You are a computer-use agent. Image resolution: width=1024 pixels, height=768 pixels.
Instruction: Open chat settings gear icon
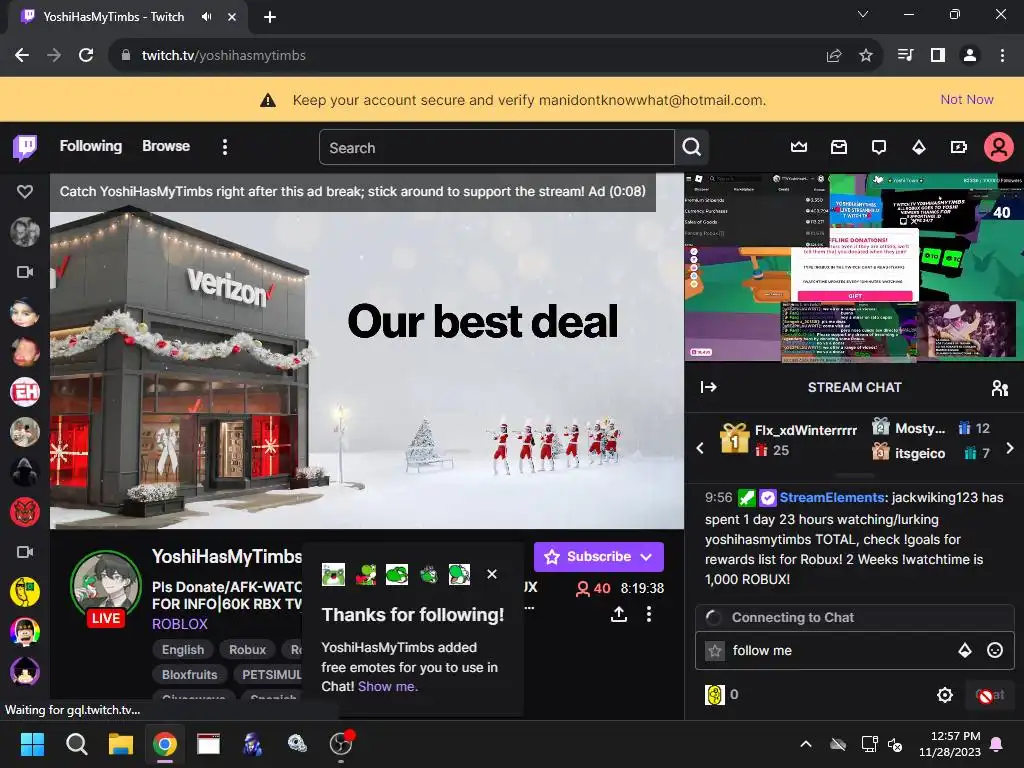[944, 695]
